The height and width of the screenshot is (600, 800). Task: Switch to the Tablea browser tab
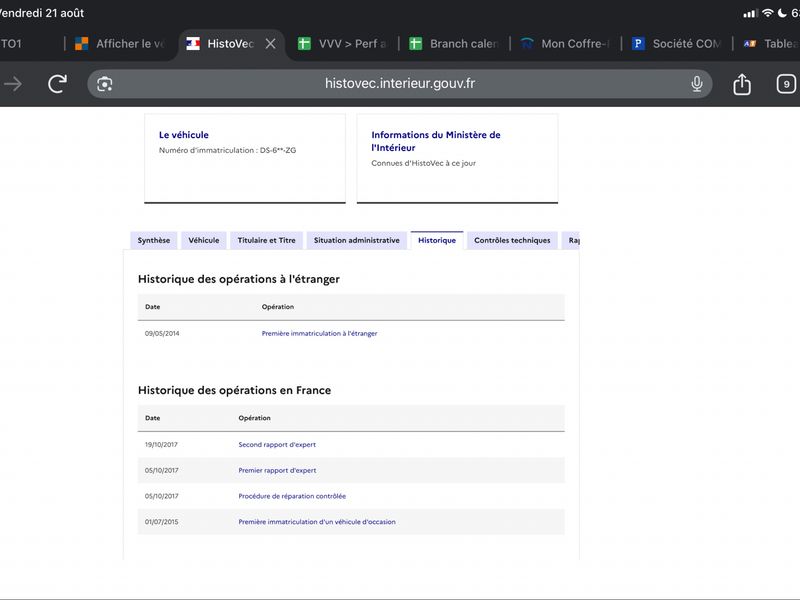click(770, 44)
